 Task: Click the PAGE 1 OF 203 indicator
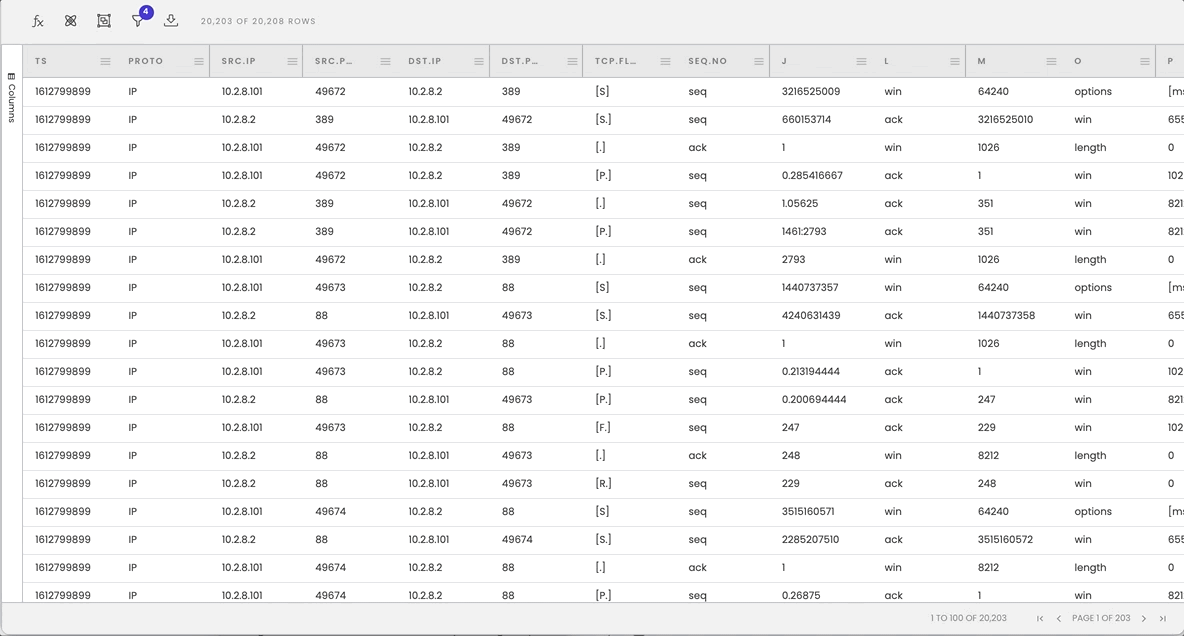(1101, 618)
